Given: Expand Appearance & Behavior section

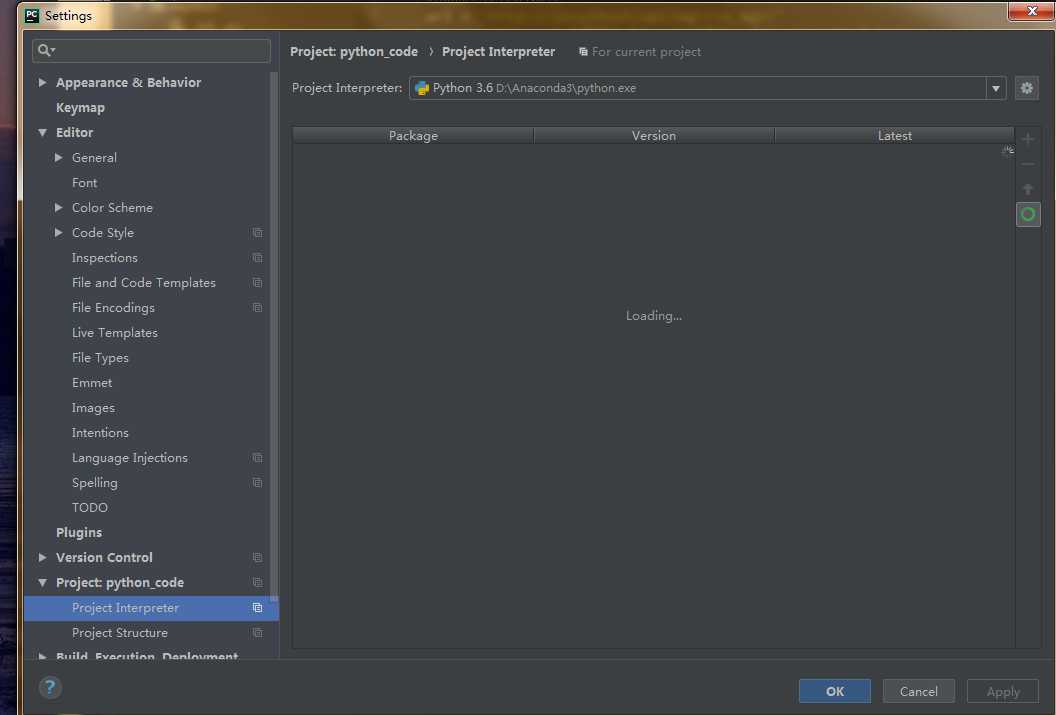Looking at the screenshot, I should coord(42,82).
